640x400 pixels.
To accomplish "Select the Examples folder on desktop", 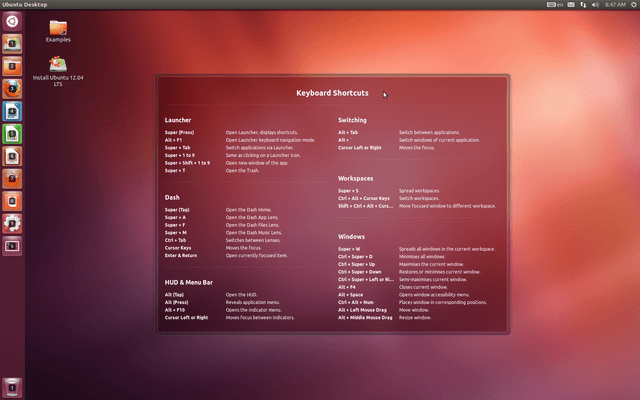I will point(58,30).
